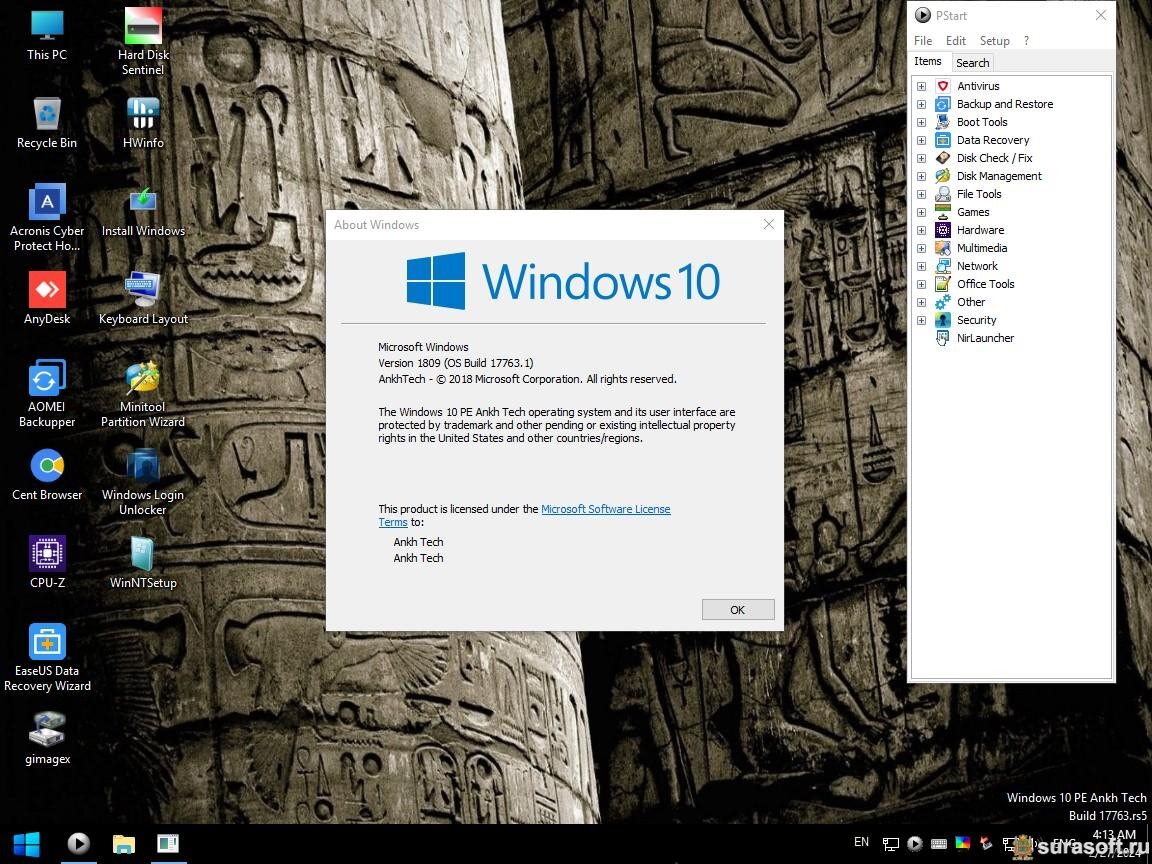Open File Explorer from the taskbar

point(123,843)
